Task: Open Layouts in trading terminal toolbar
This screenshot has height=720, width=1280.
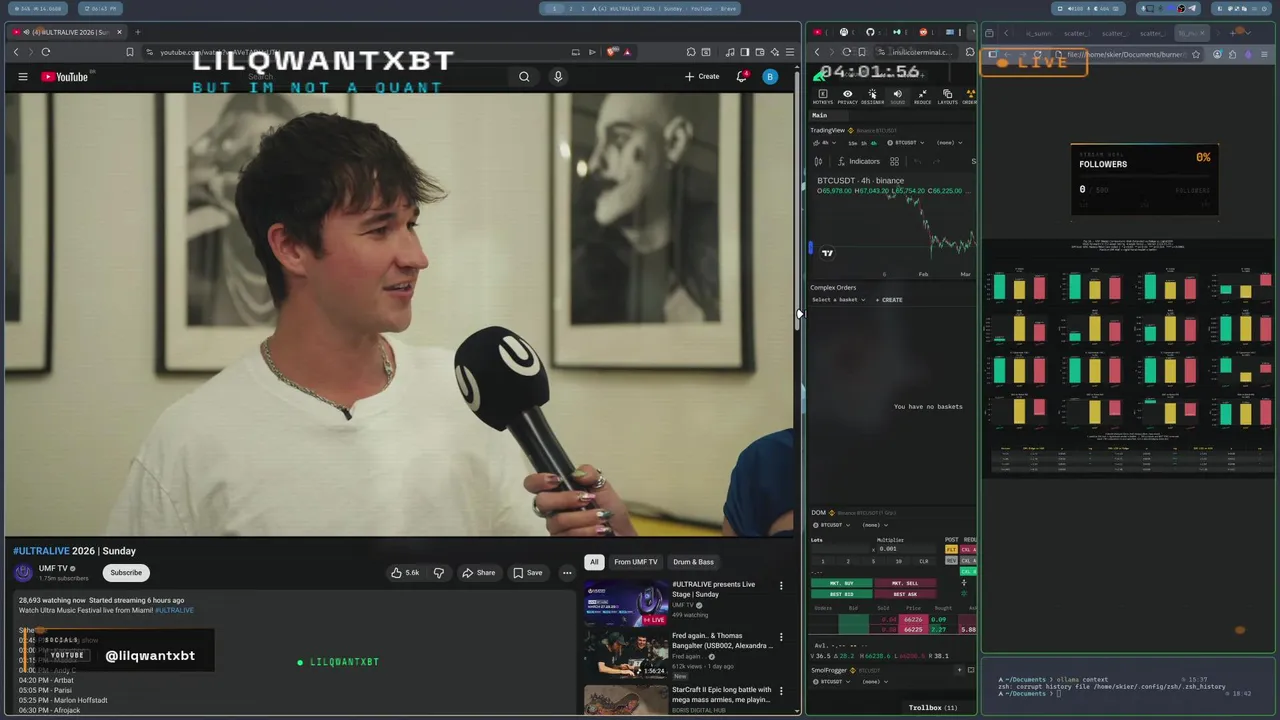Action: [947, 97]
